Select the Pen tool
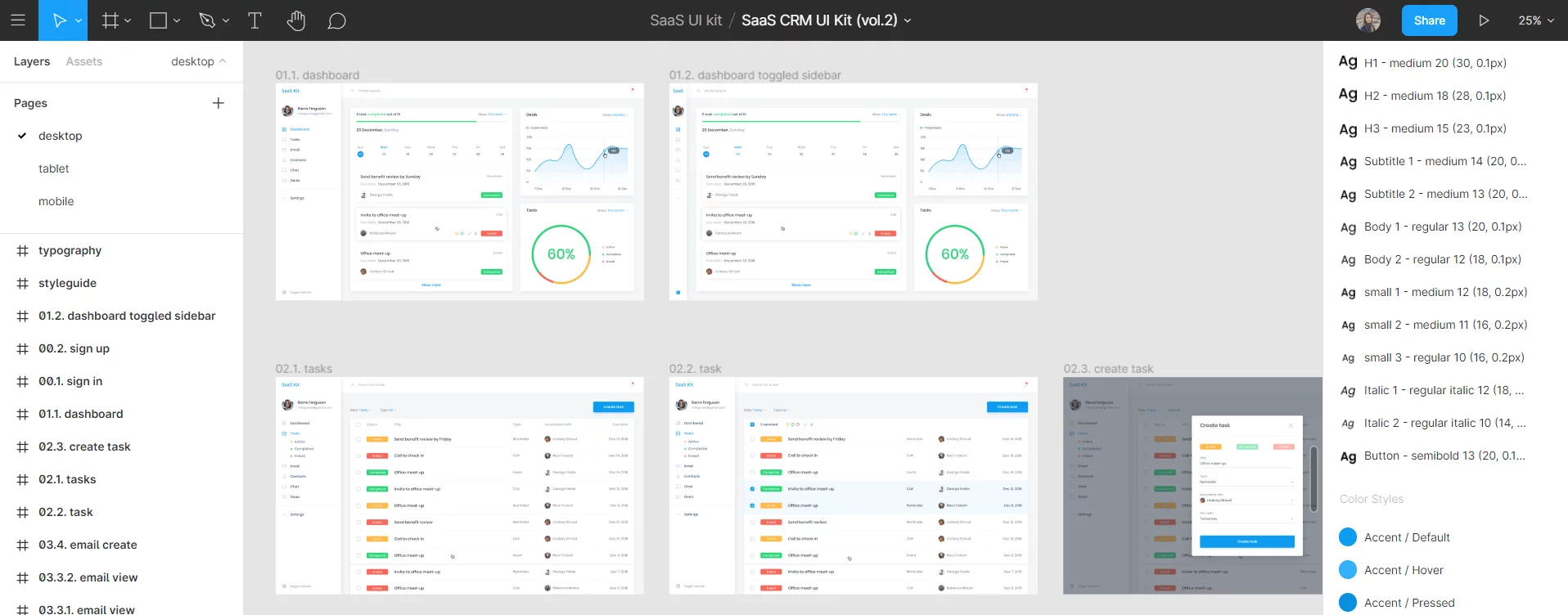1568x615 pixels. pos(208,20)
